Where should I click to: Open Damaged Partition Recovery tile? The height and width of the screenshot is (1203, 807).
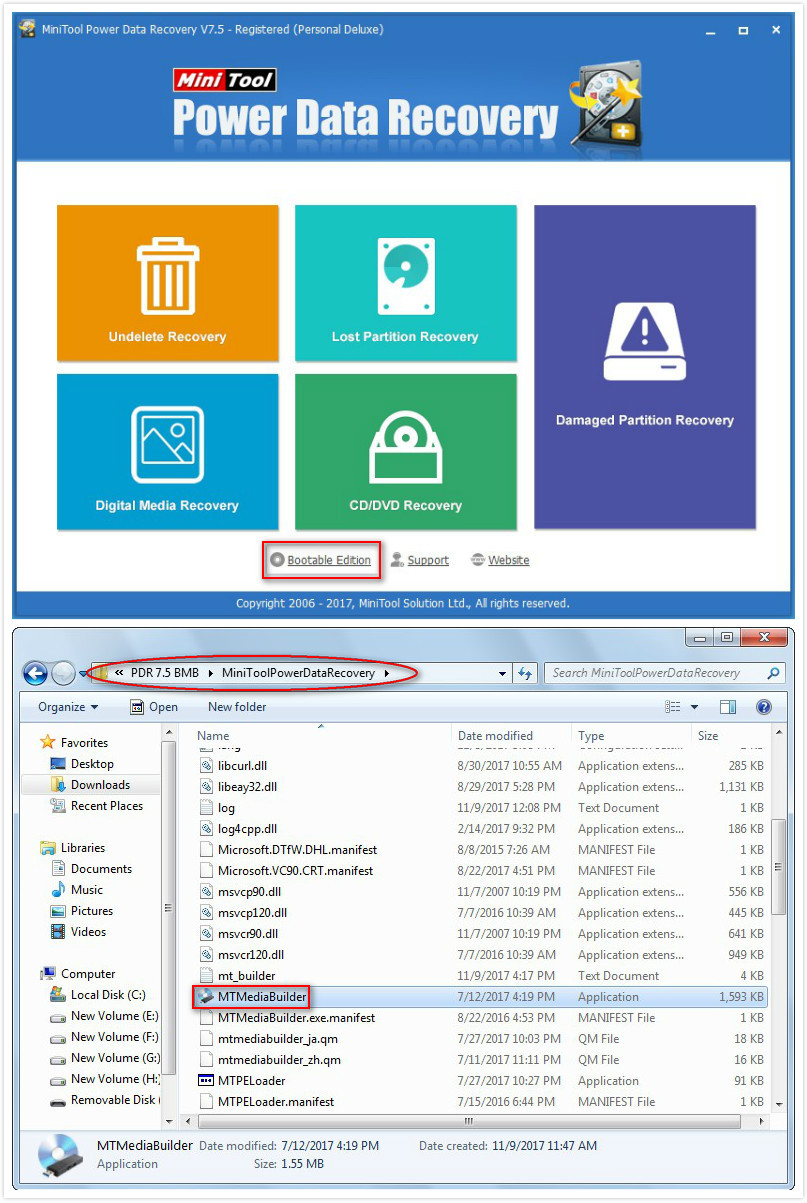[644, 367]
